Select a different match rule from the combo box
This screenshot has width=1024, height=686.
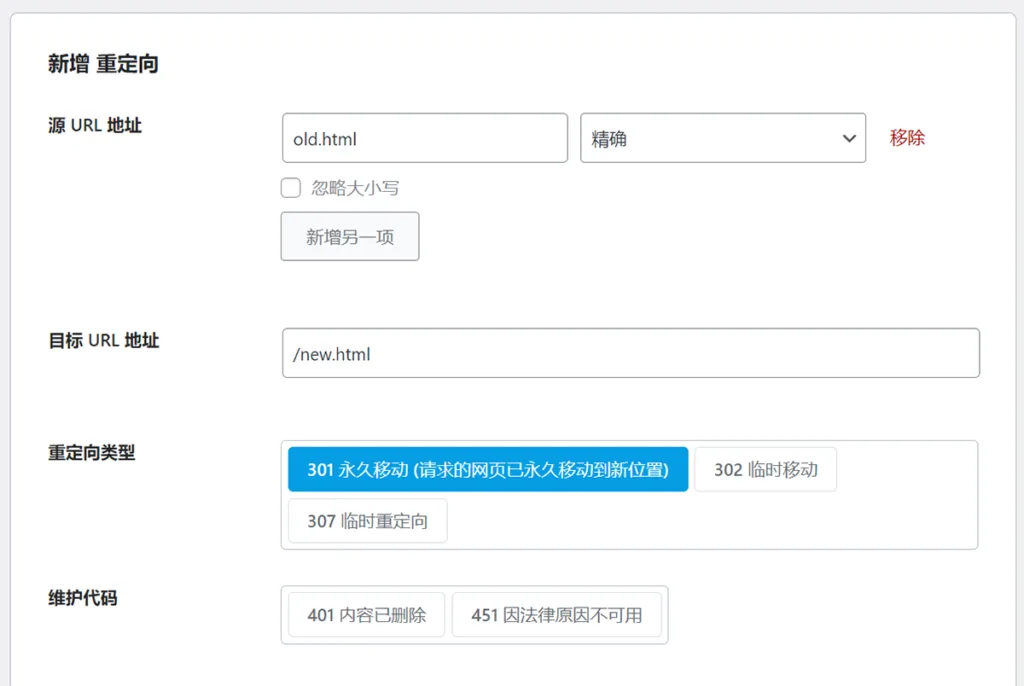click(722, 138)
